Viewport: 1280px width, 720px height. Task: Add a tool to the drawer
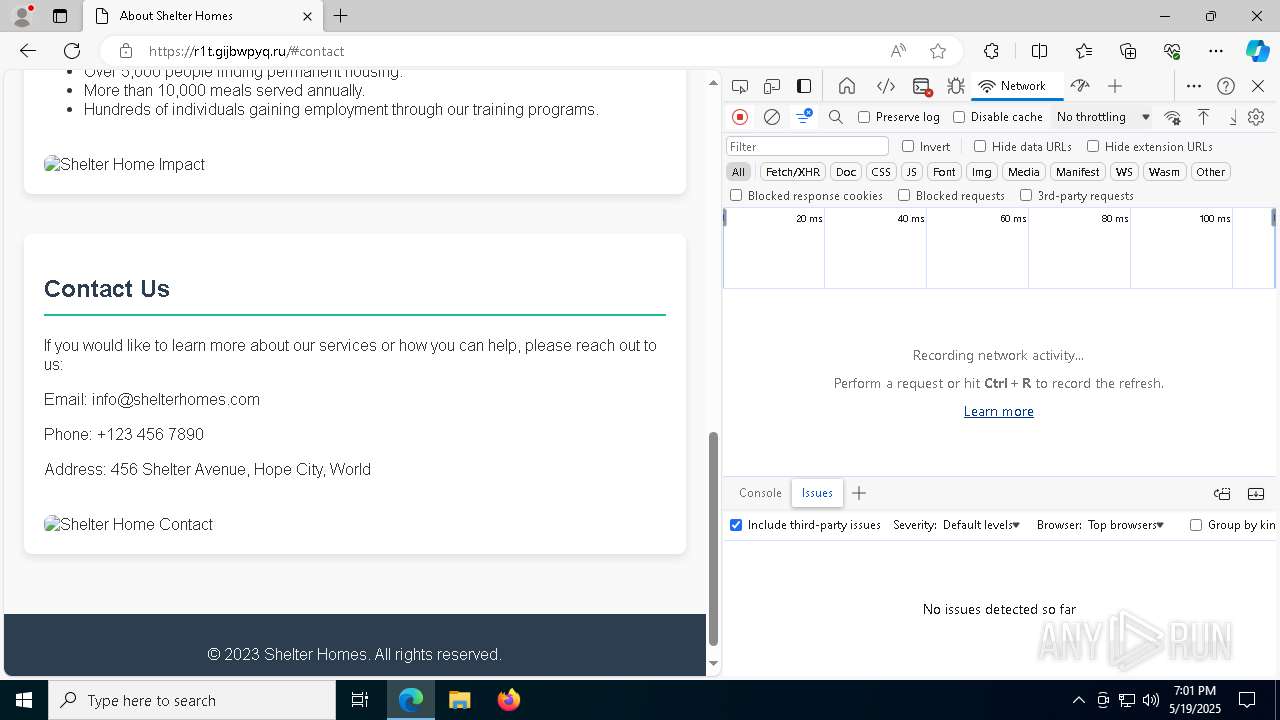pos(859,493)
